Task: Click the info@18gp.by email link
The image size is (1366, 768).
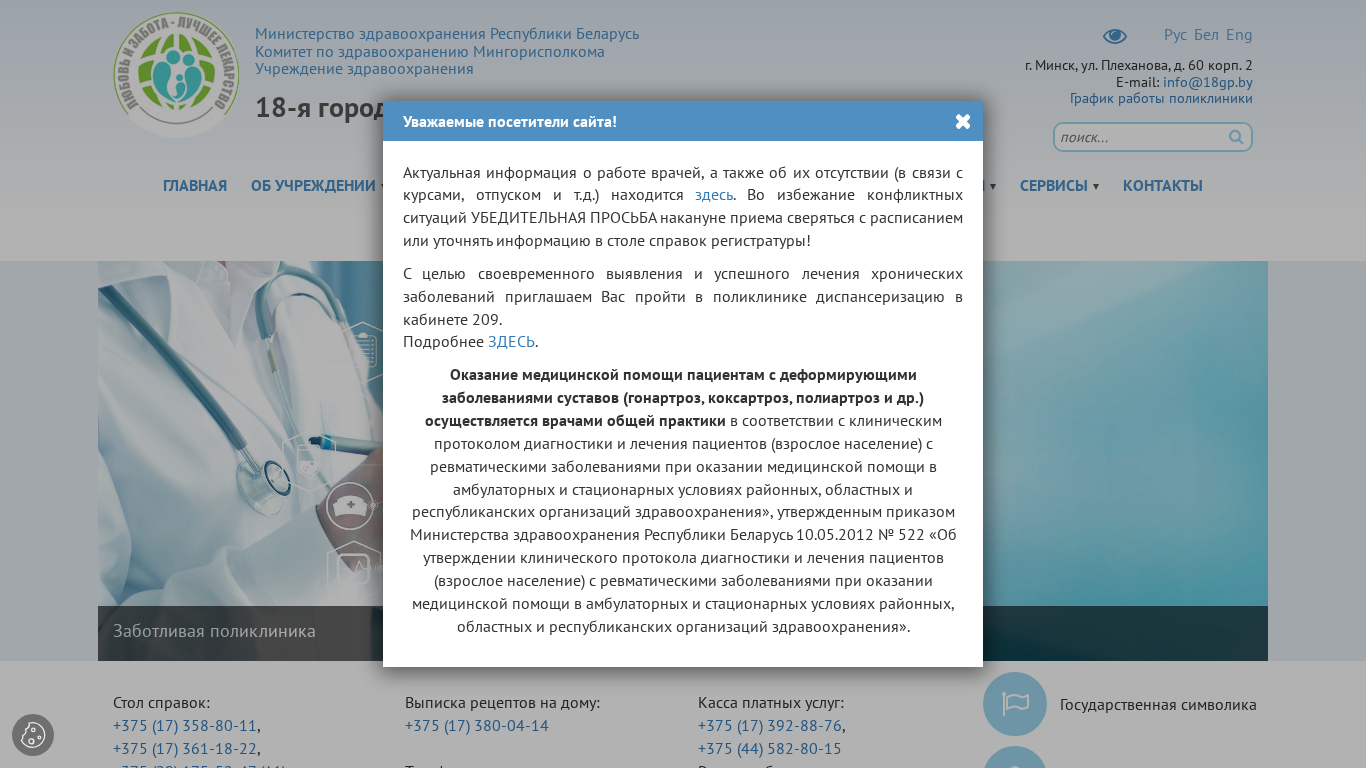Action: coord(1208,82)
